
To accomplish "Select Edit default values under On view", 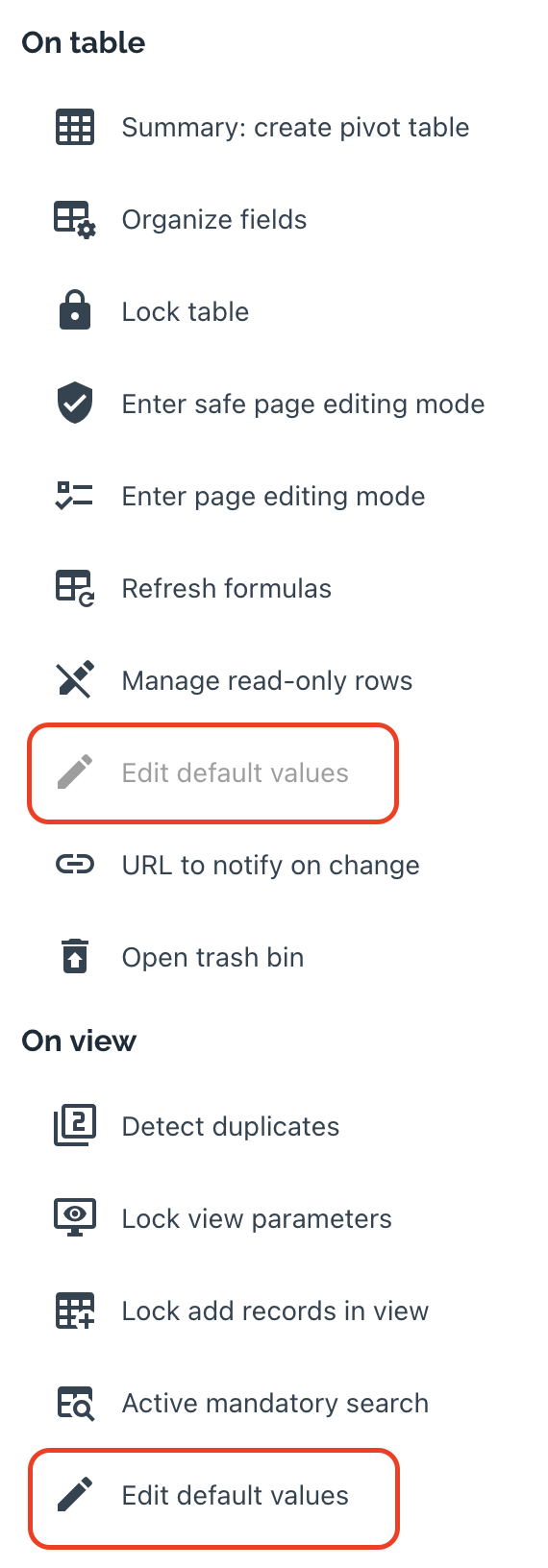I will click(212, 1496).
